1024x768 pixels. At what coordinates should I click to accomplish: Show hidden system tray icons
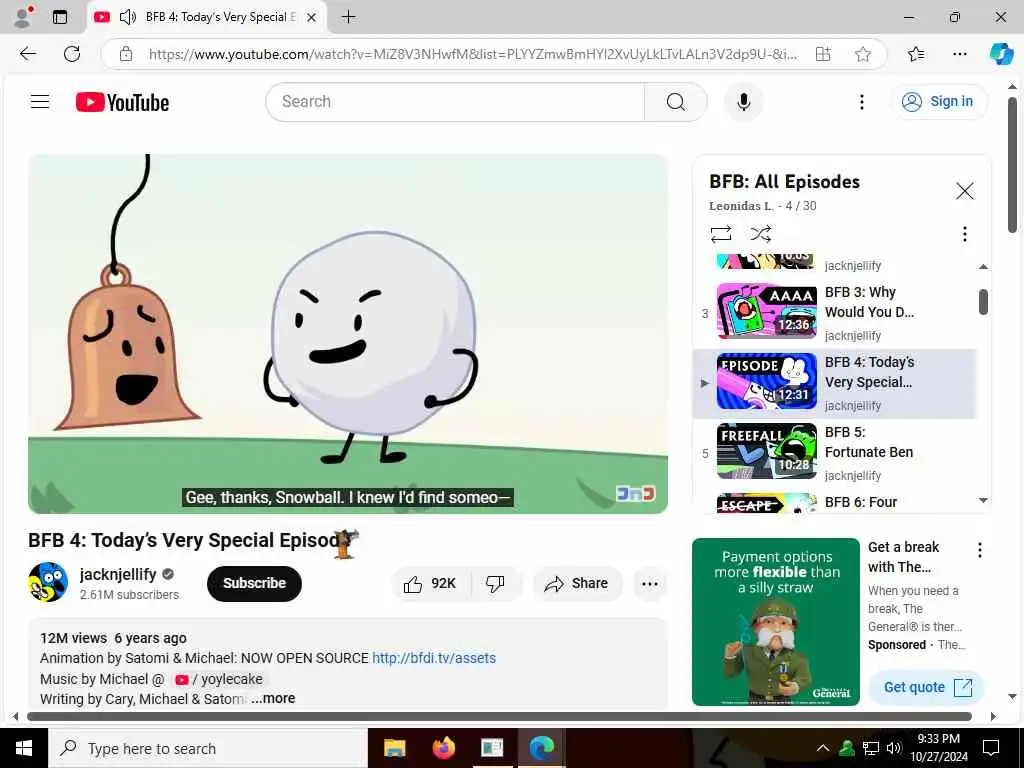click(823, 748)
